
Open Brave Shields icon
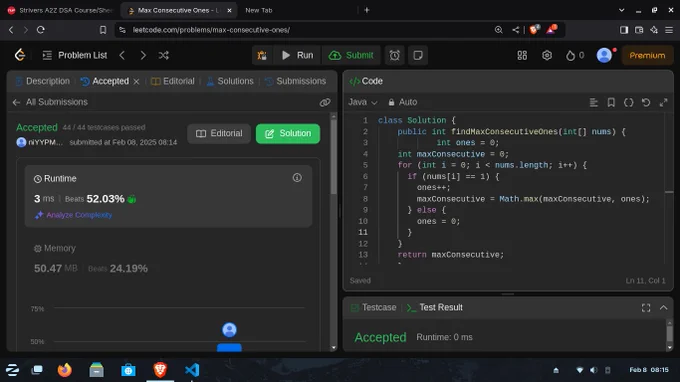(x=534, y=29)
